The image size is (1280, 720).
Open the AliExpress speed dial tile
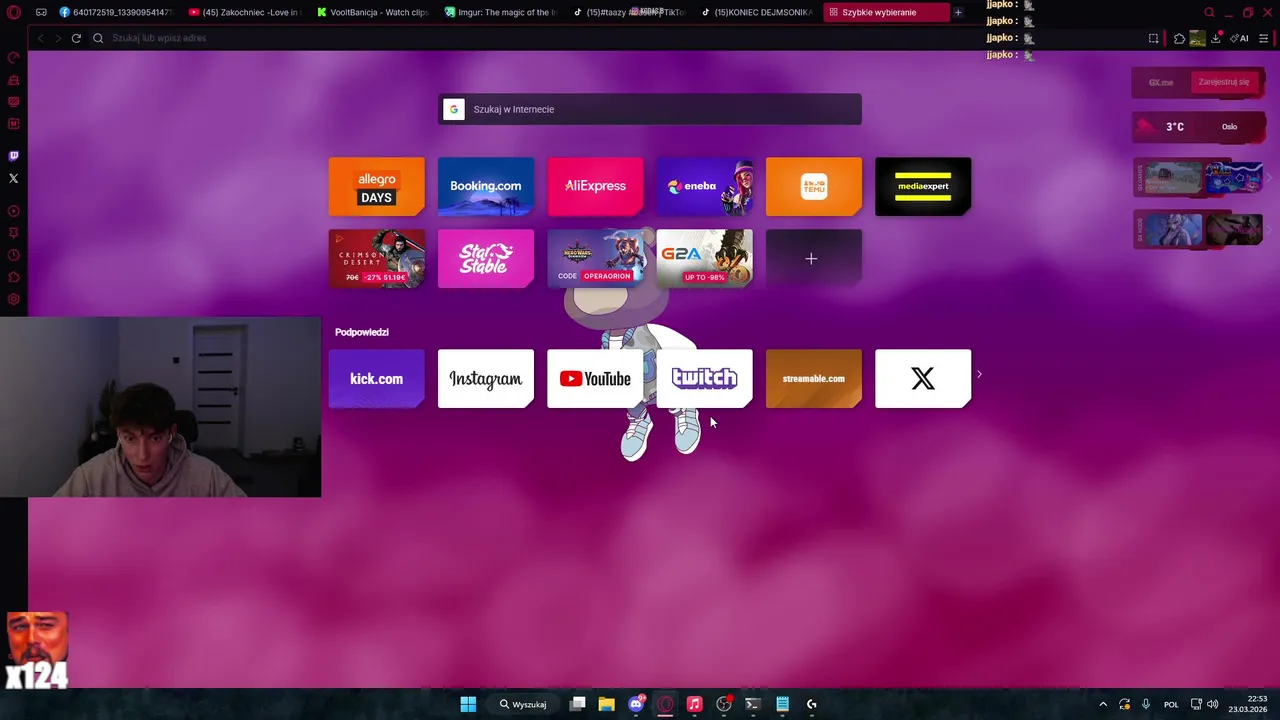coord(595,186)
